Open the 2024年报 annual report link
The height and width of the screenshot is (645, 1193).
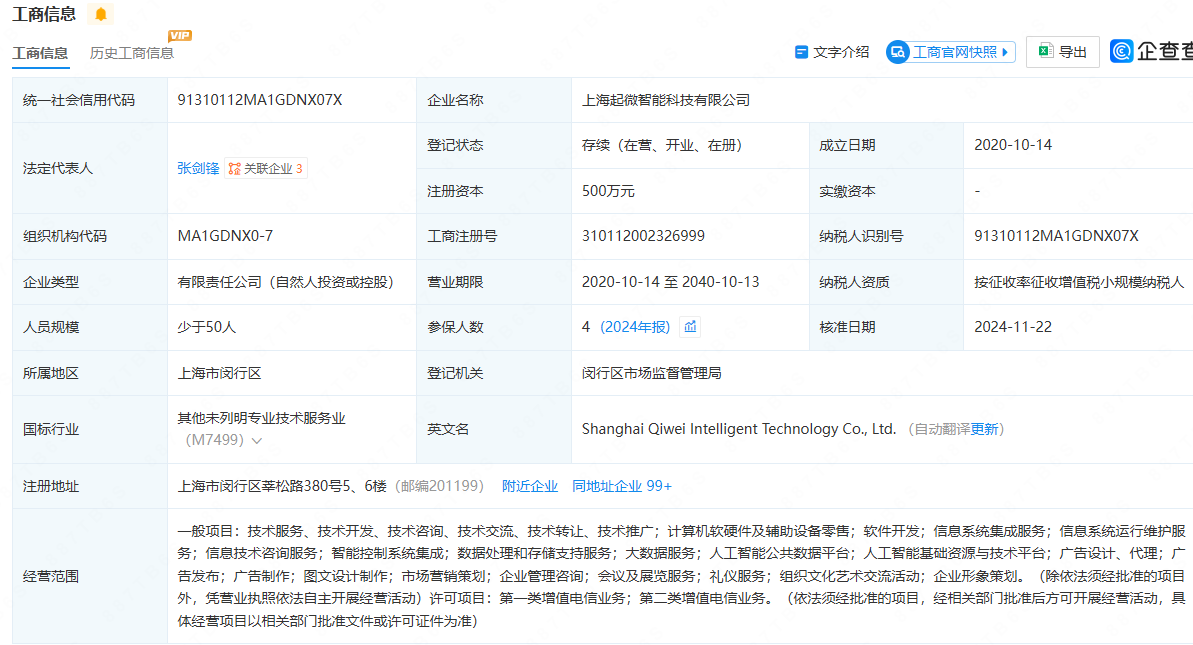[635, 327]
